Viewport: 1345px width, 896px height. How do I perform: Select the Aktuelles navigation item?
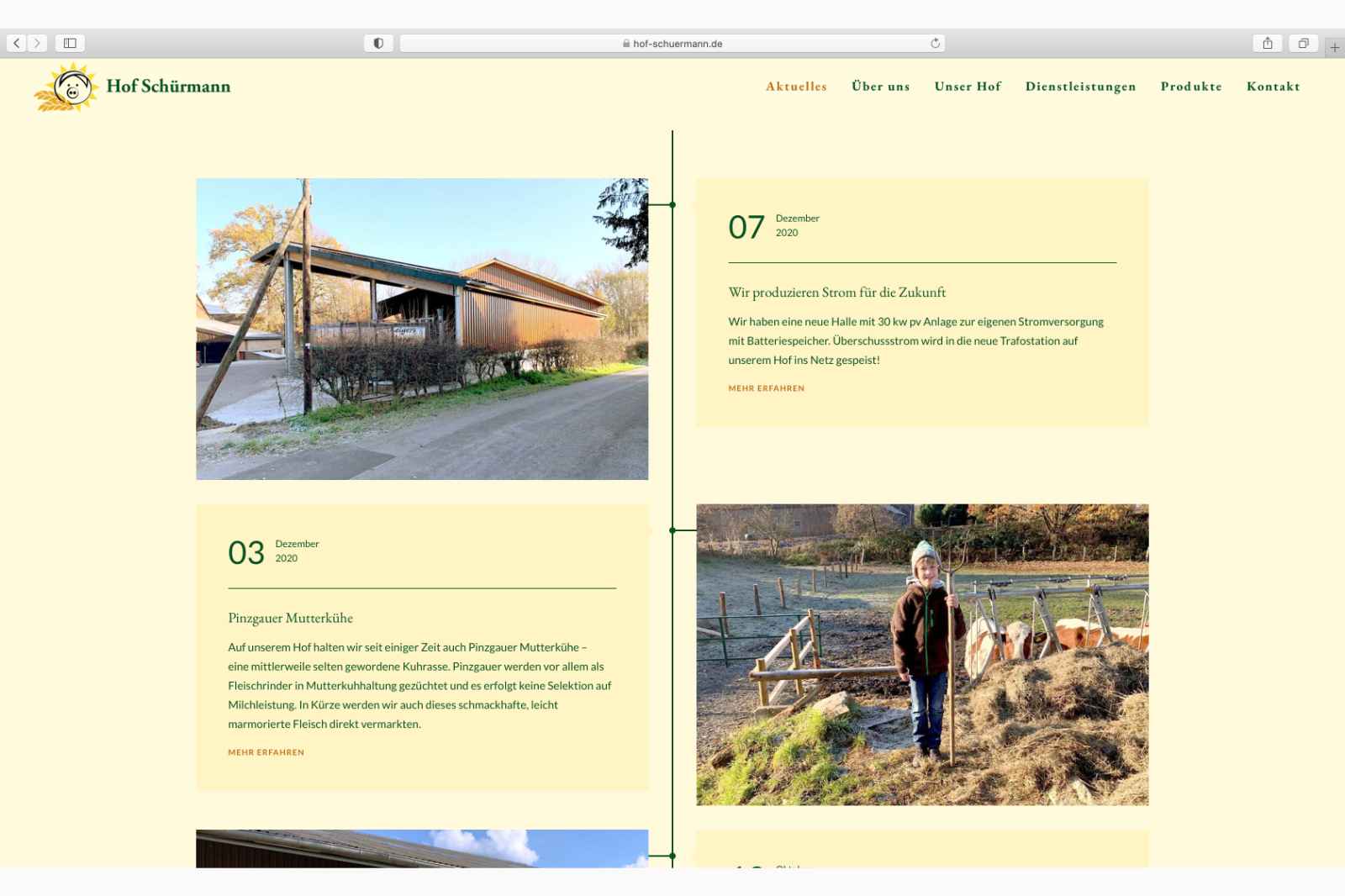click(795, 86)
